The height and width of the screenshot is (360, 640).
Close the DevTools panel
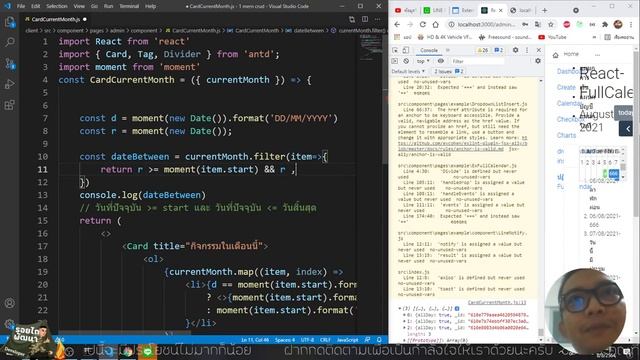click(x=538, y=50)
